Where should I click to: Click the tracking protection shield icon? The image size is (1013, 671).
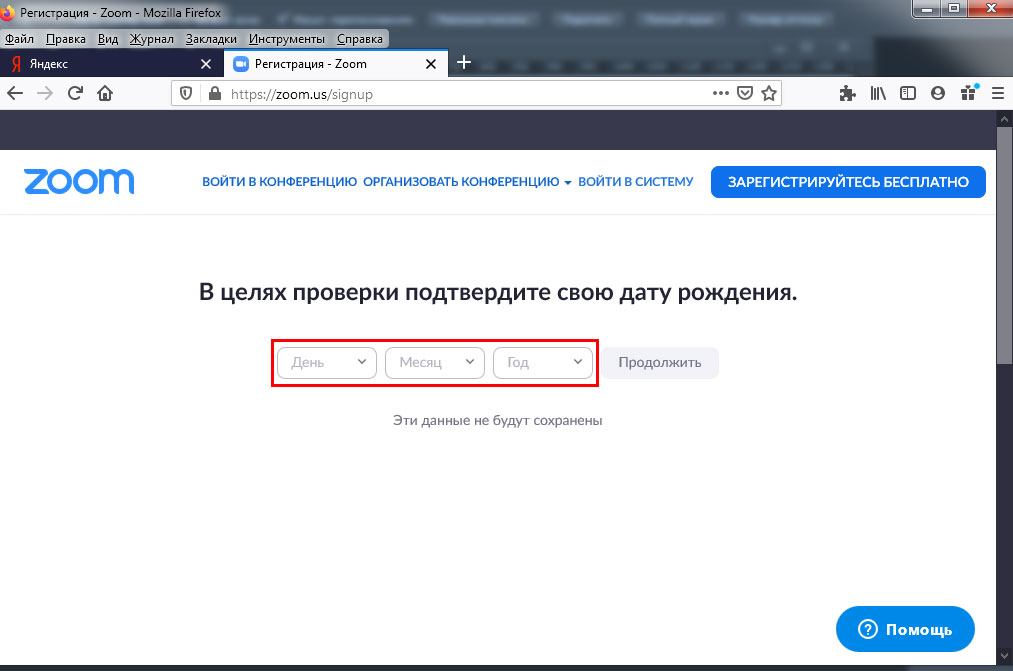(x=187, y=92)
